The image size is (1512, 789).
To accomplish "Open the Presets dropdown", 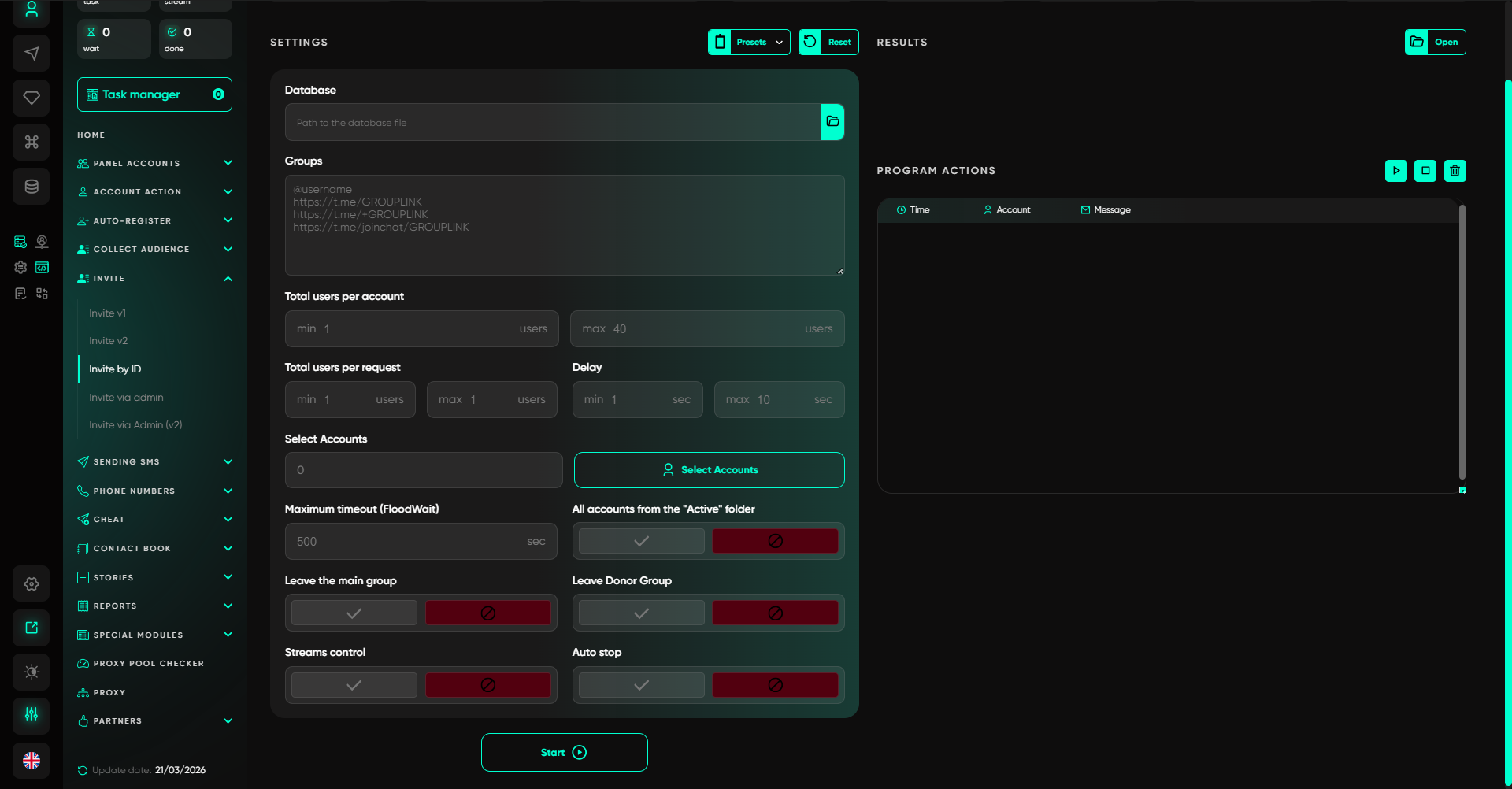I will [749, 43].
